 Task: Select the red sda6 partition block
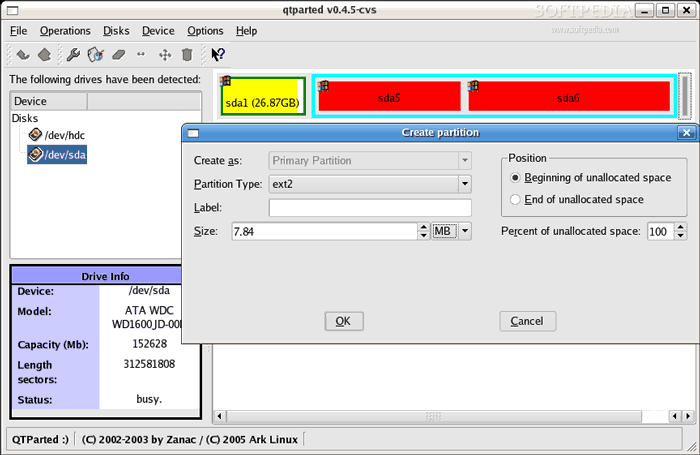click(569, 96)
